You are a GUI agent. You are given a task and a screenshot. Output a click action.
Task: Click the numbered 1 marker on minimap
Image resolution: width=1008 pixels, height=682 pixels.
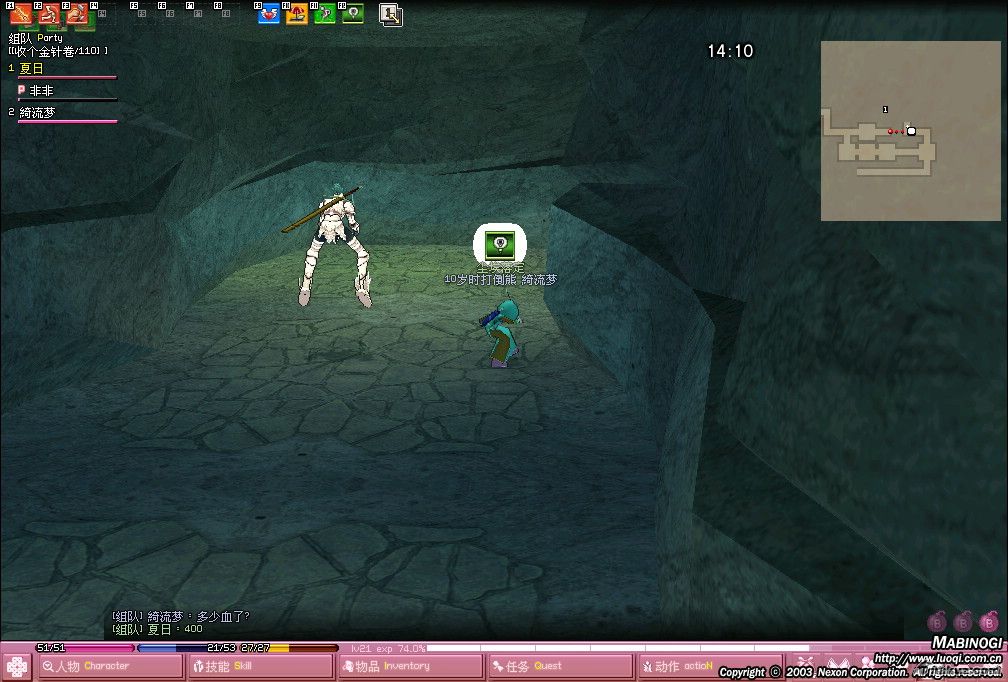tap(885, 110)
